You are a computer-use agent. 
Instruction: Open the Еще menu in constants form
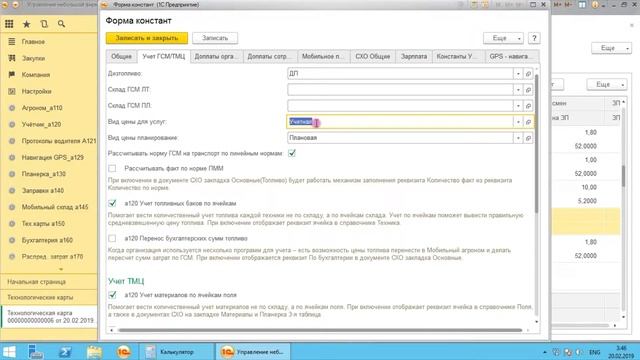(x=503, y=38)
